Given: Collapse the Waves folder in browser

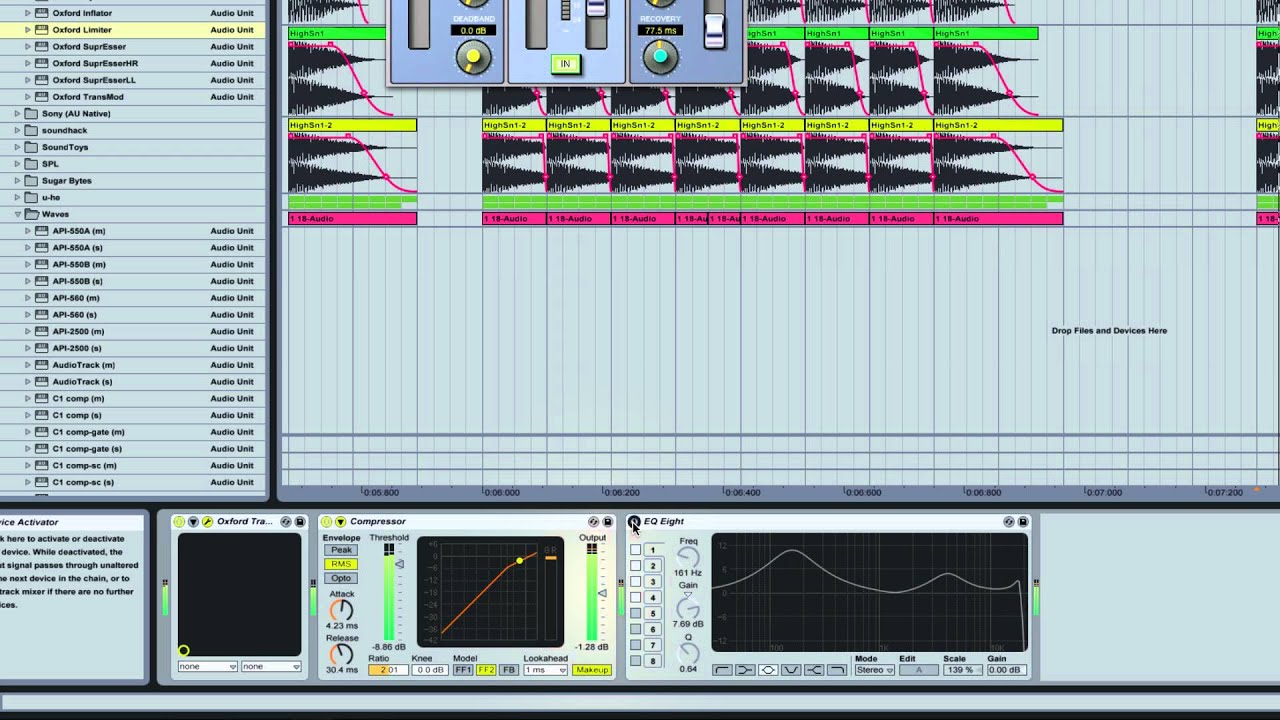Looking at the screenshot, I should tap(18, 214).
